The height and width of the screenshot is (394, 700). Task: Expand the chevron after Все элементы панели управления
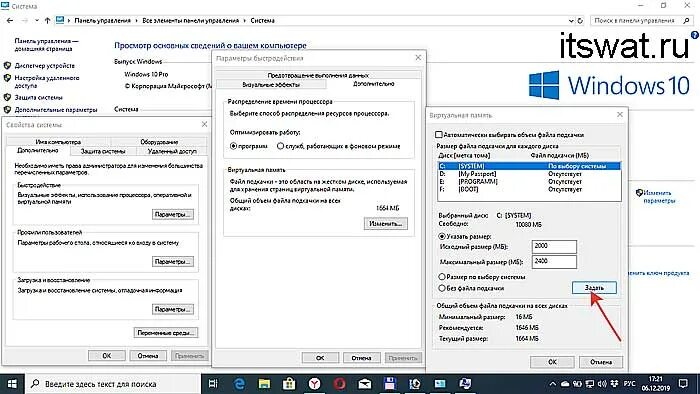pyautogui.click(x=245, y=21)
